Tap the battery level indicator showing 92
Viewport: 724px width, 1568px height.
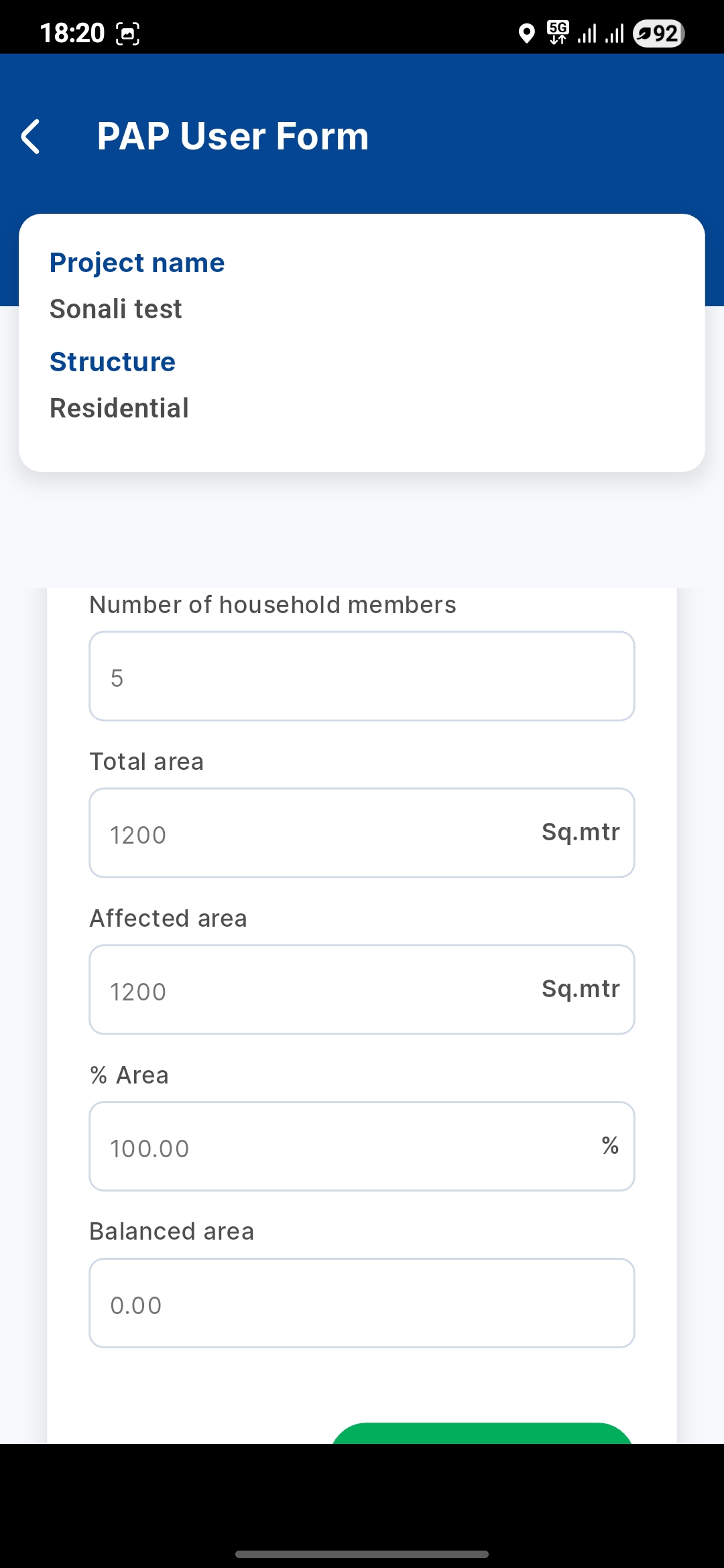click(x=658, y=33)
